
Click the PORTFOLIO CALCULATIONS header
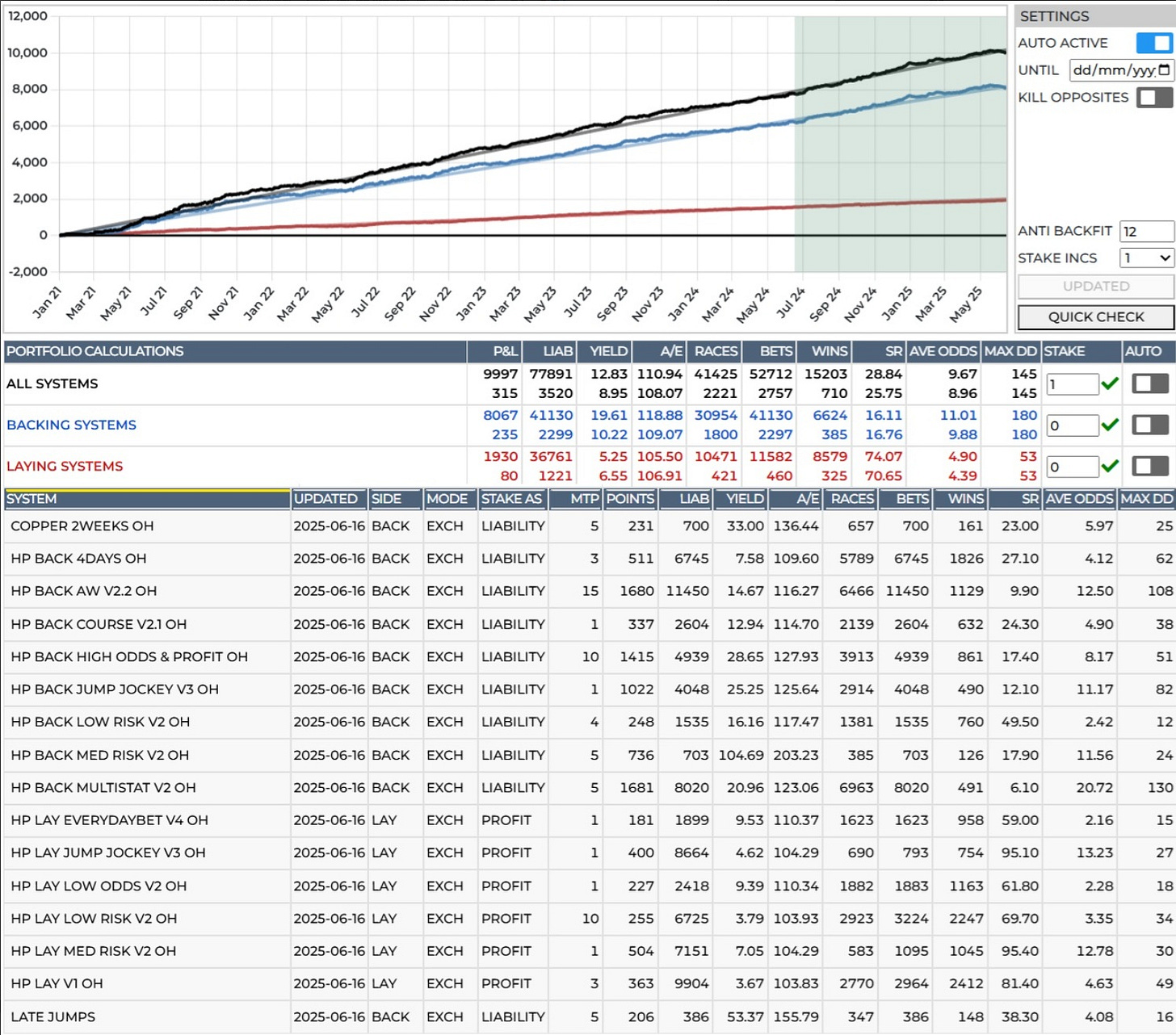click(235, 351)
